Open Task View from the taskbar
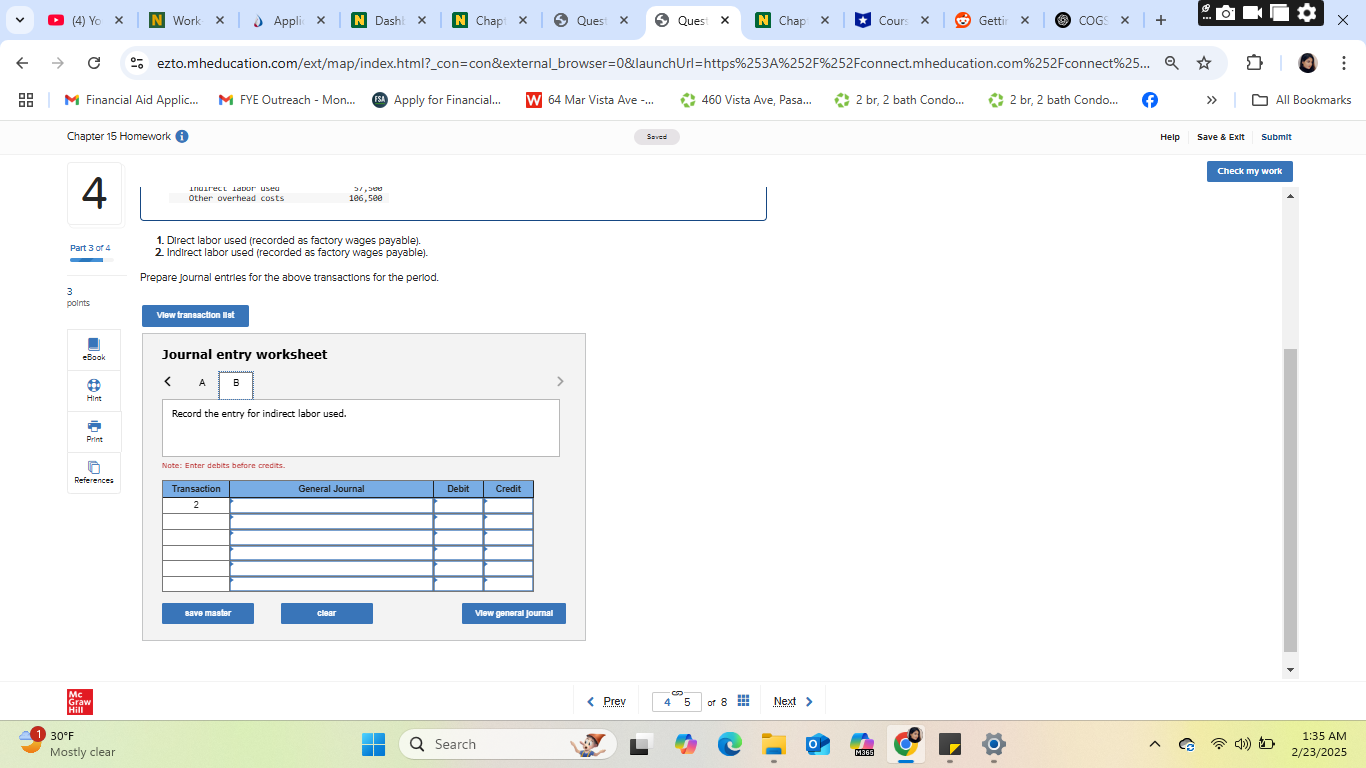Screen dimensions: 1366x768 click(640, 744)
